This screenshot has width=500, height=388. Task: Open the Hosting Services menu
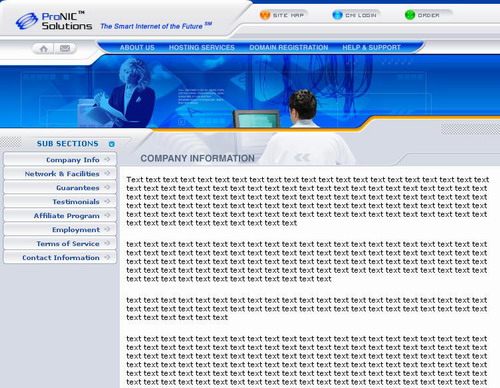click(202, 48)
